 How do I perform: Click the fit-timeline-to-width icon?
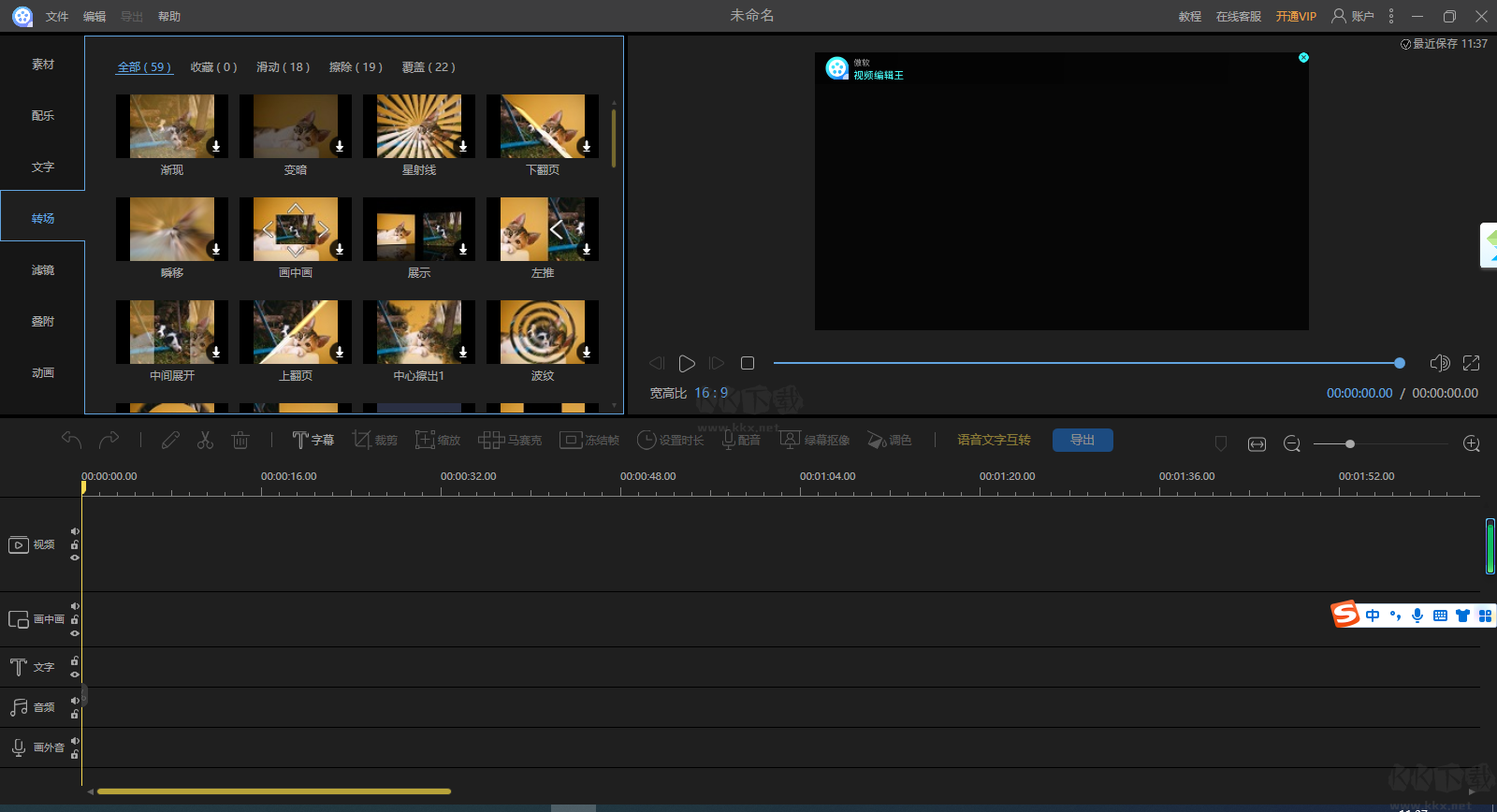(x=1257, y=444)
